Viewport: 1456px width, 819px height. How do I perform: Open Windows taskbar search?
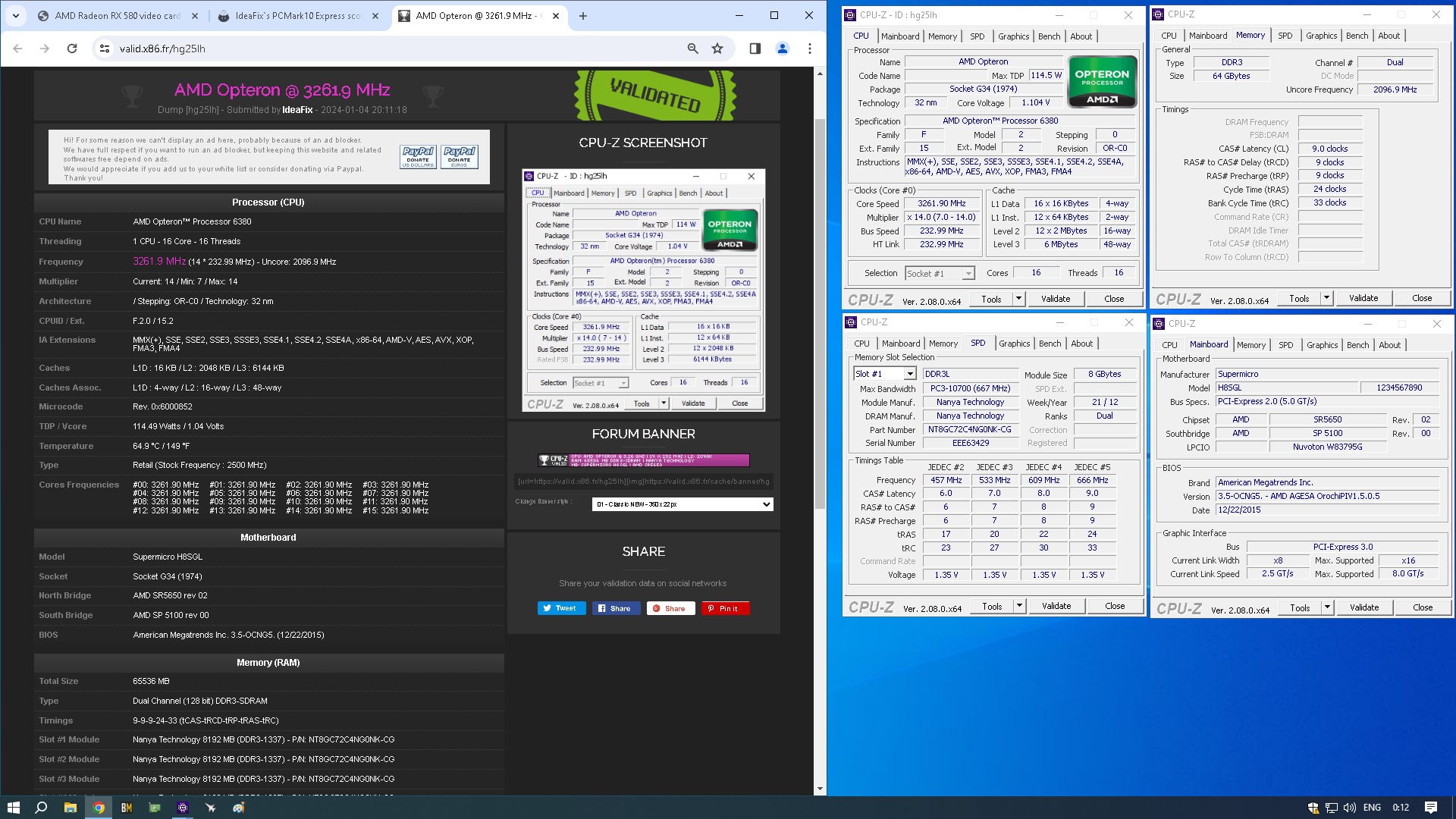click(x=41, y=807)
